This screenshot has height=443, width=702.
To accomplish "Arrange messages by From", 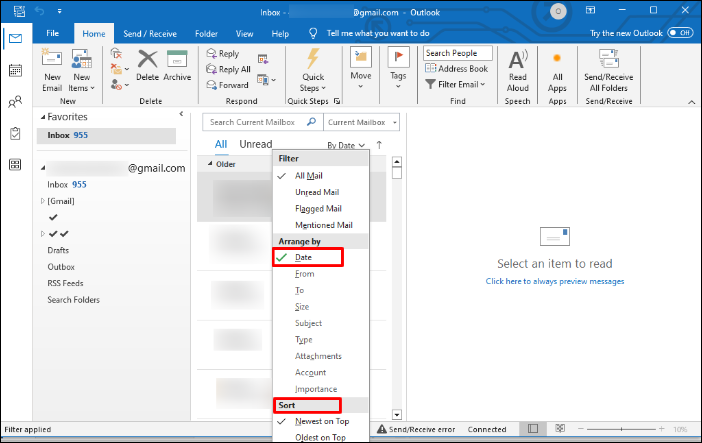I will click(321, 274).
